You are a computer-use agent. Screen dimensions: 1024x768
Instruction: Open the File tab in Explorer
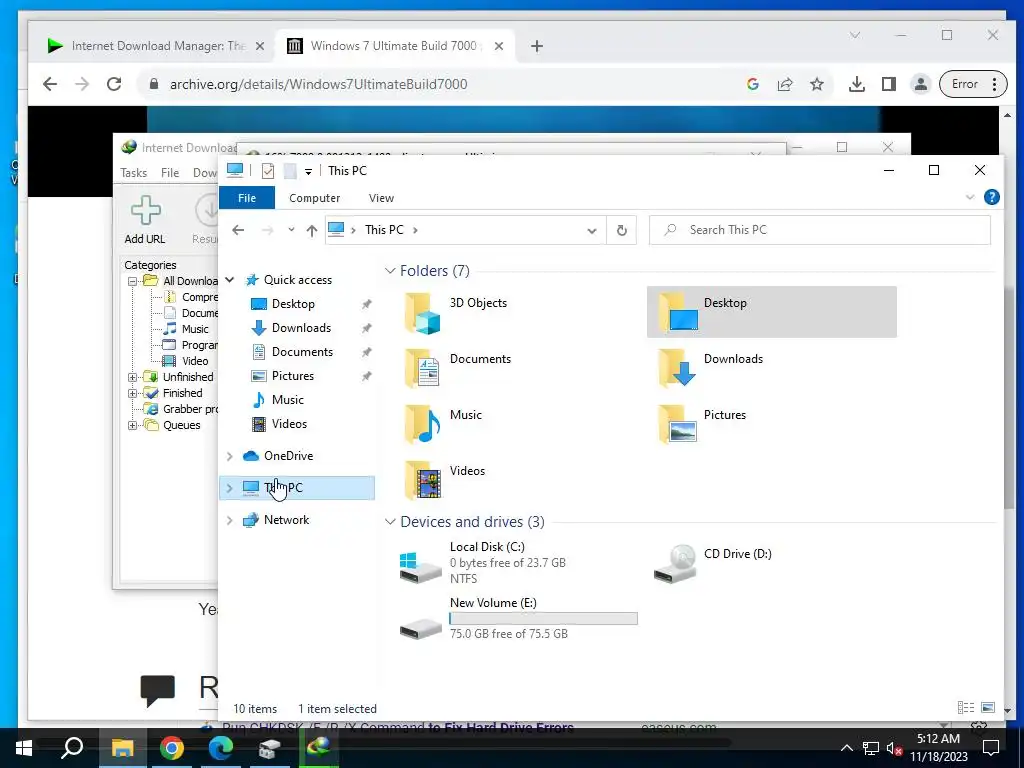[x=247, y=198]
